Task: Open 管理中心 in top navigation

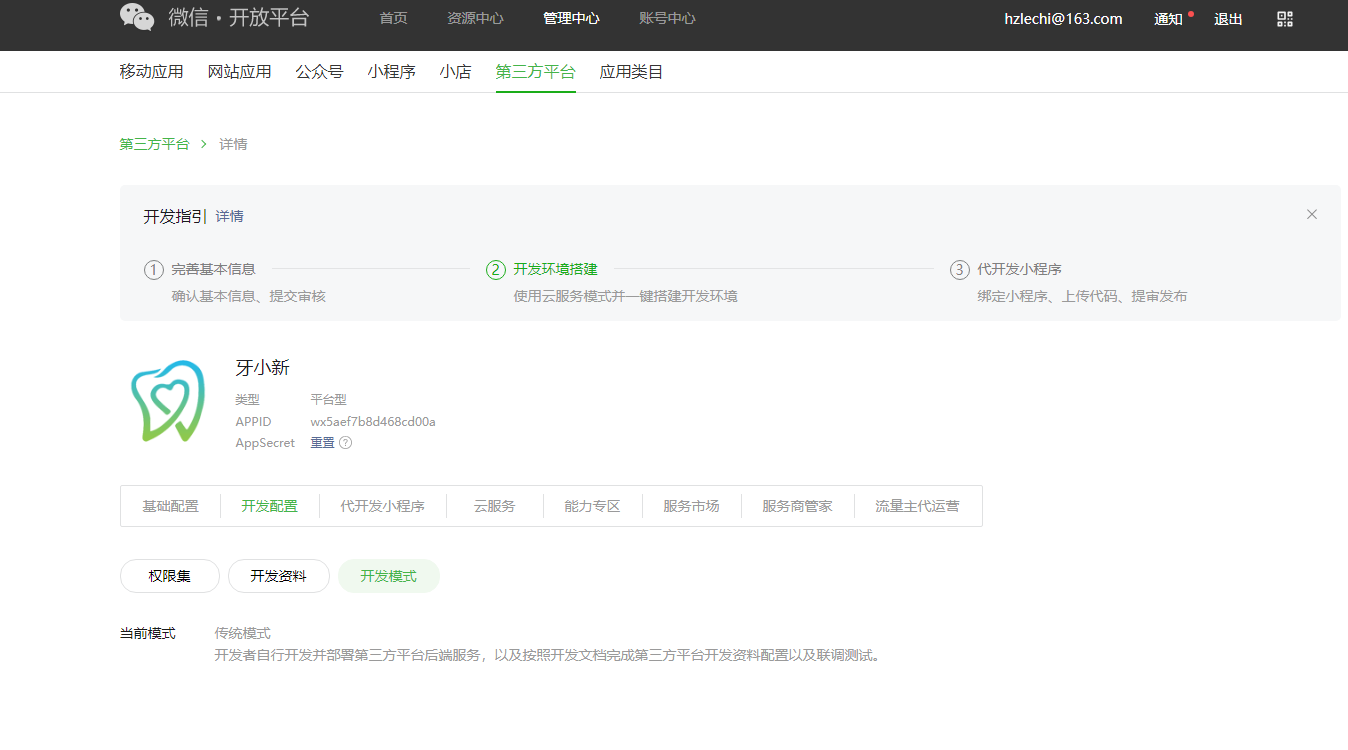Action: tap(571, 18)
